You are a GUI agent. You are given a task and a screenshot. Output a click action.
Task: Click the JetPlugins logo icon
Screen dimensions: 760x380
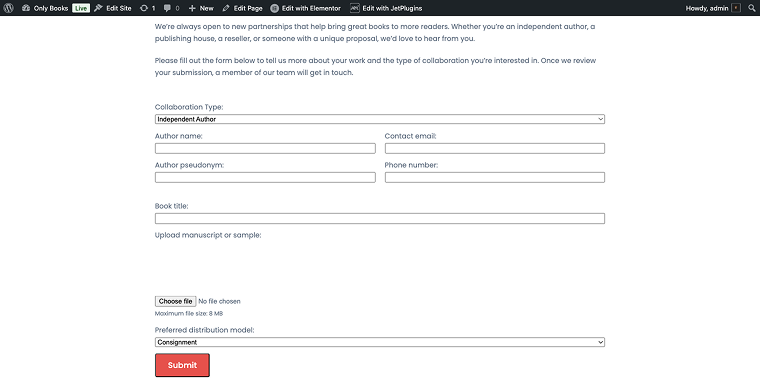pos(354,8)
